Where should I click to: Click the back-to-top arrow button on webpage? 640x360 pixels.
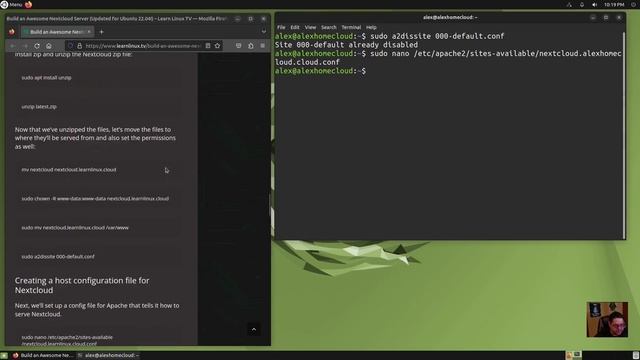254,329
